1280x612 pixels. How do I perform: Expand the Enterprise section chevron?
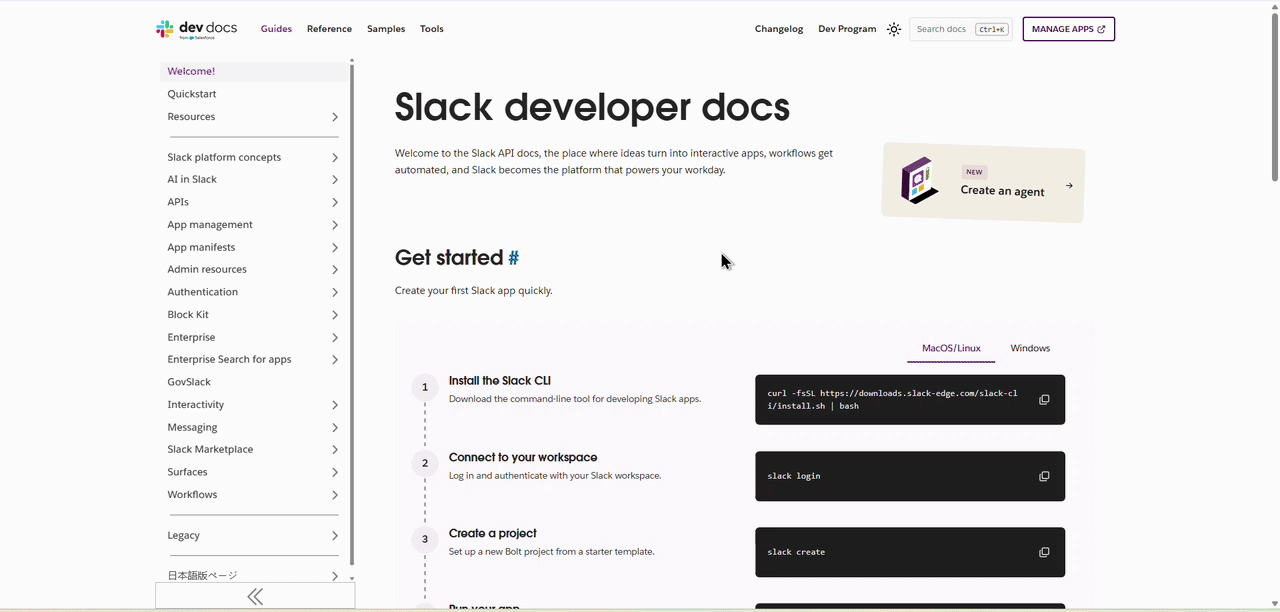coord(335,337)
